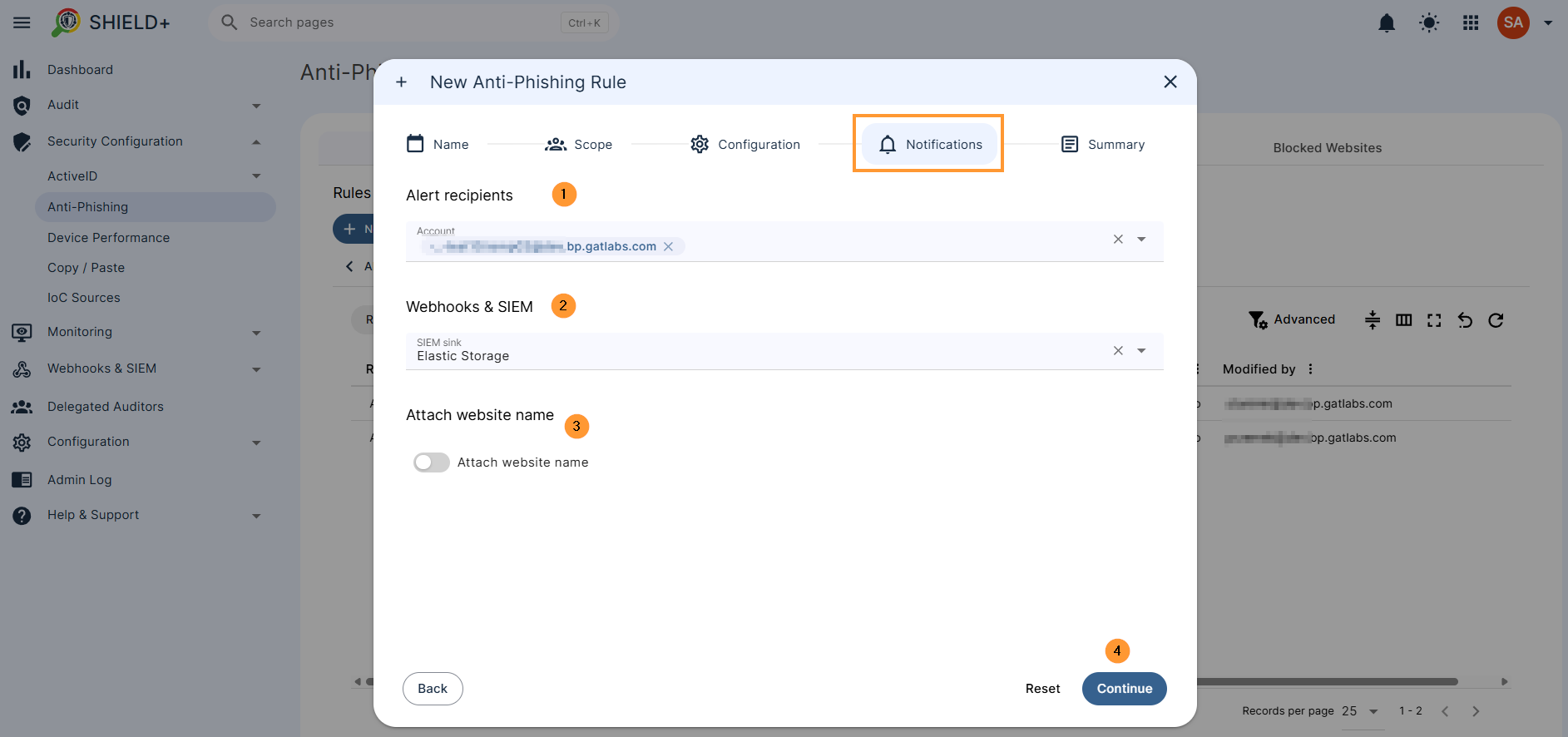Open the hamburger navigation menu
This screenshot has height=737, width=1568.
tap(22, 22)
